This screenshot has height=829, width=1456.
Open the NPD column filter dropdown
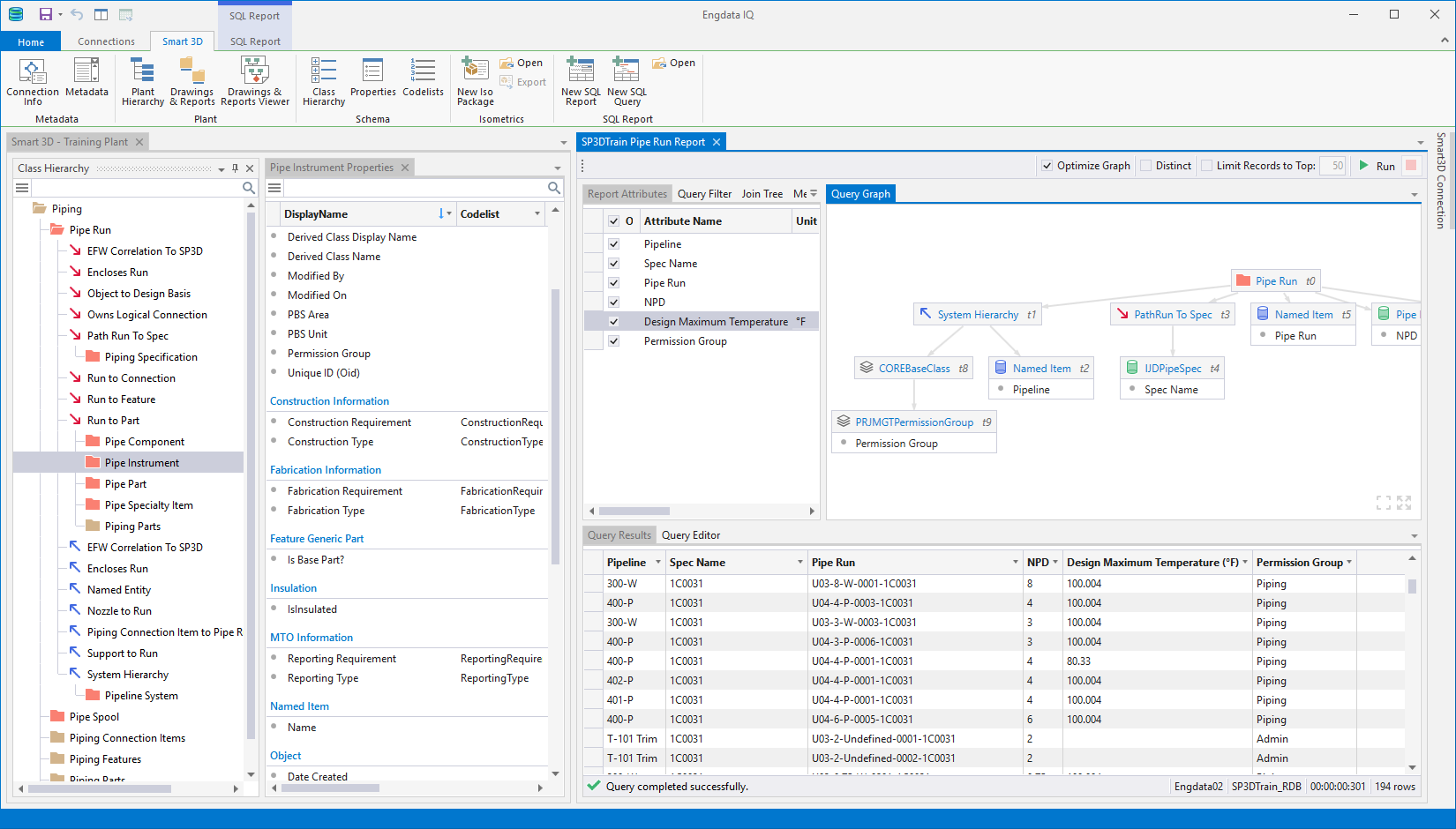click(1055, 563)
